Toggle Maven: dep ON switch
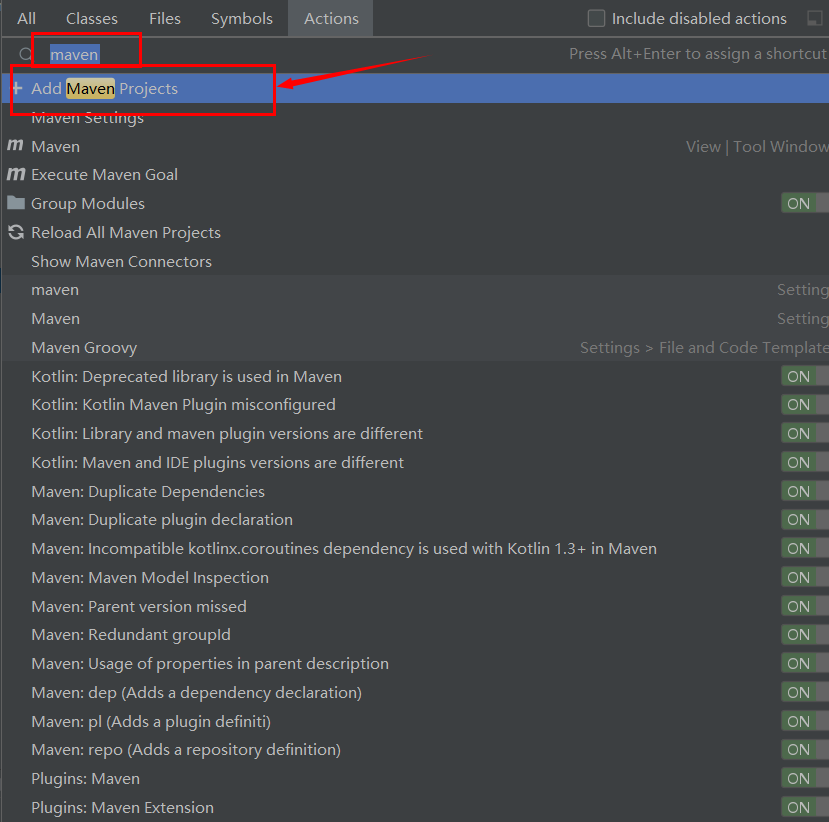 click(805, 692)
